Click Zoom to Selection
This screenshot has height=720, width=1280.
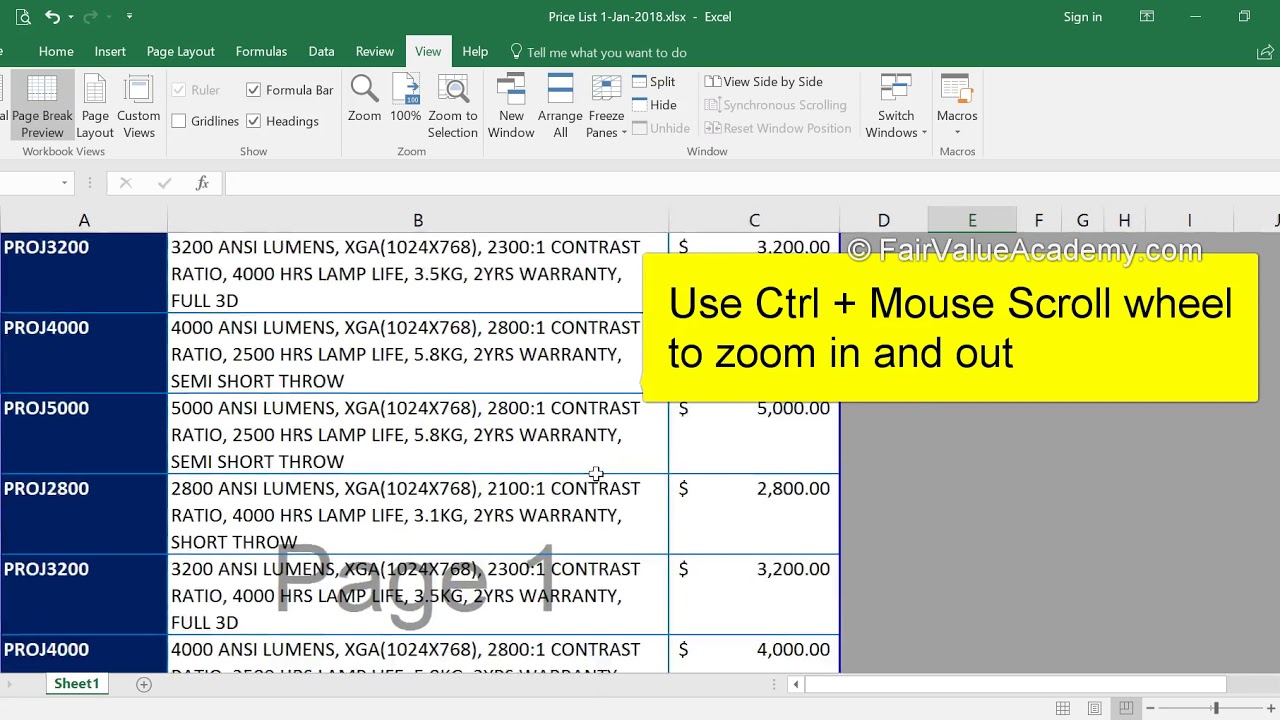(453, 106)
